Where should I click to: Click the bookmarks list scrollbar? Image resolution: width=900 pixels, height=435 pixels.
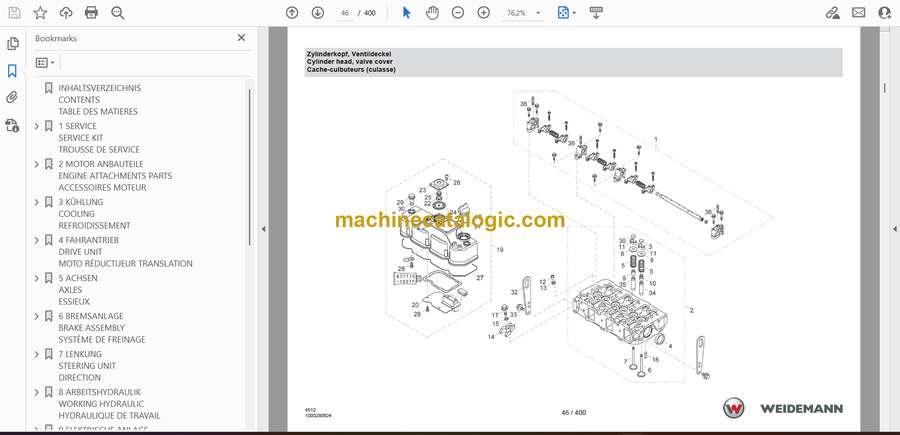pos(249,166)
